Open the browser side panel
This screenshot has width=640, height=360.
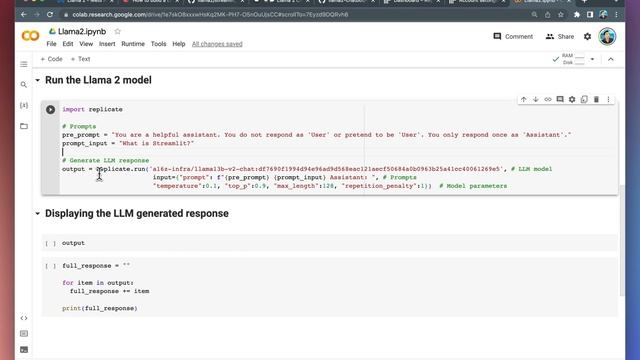(x=590, y=15)
